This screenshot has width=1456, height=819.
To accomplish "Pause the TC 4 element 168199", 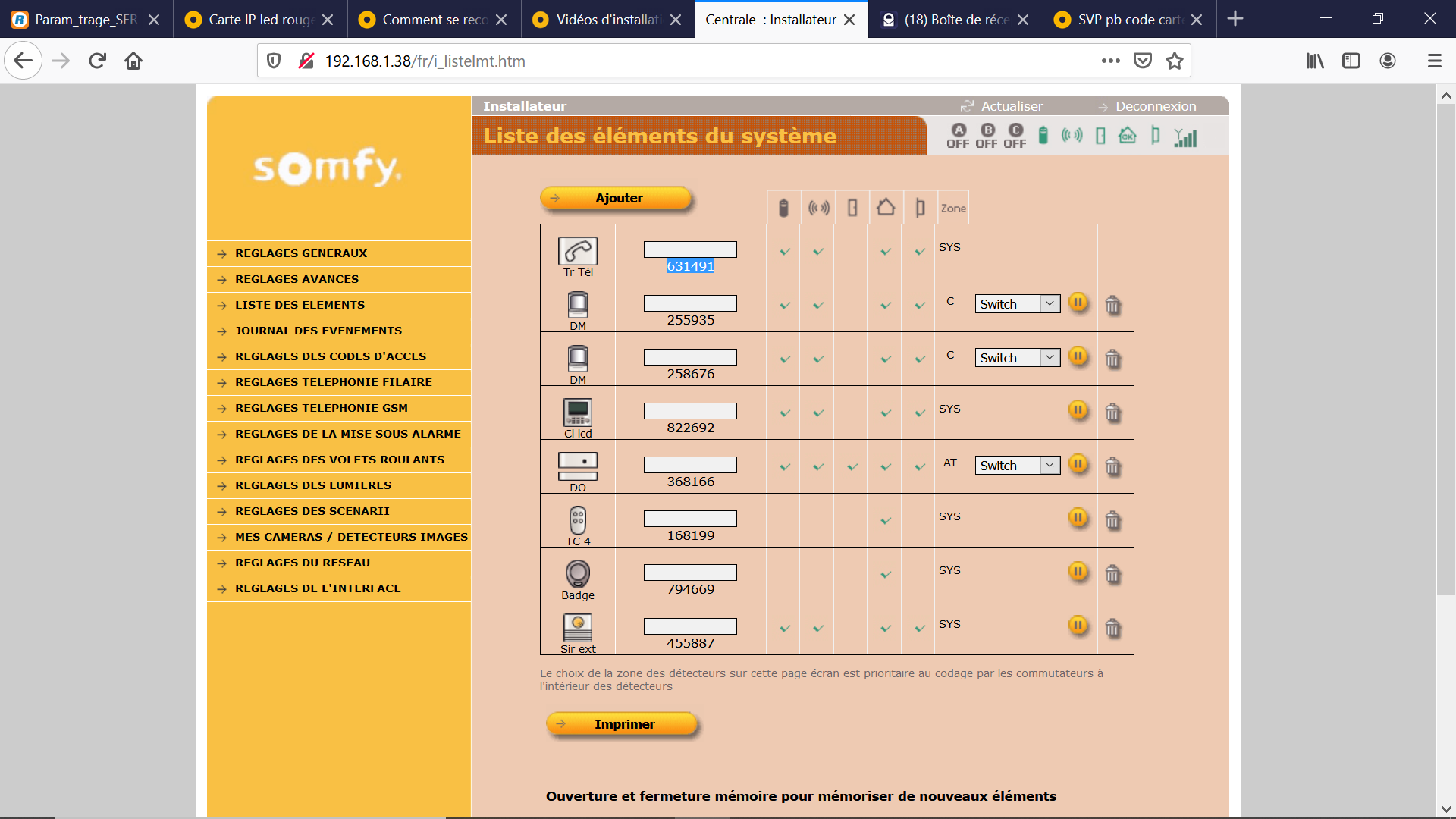I will pyautogui.click(x=1078, y=518).
